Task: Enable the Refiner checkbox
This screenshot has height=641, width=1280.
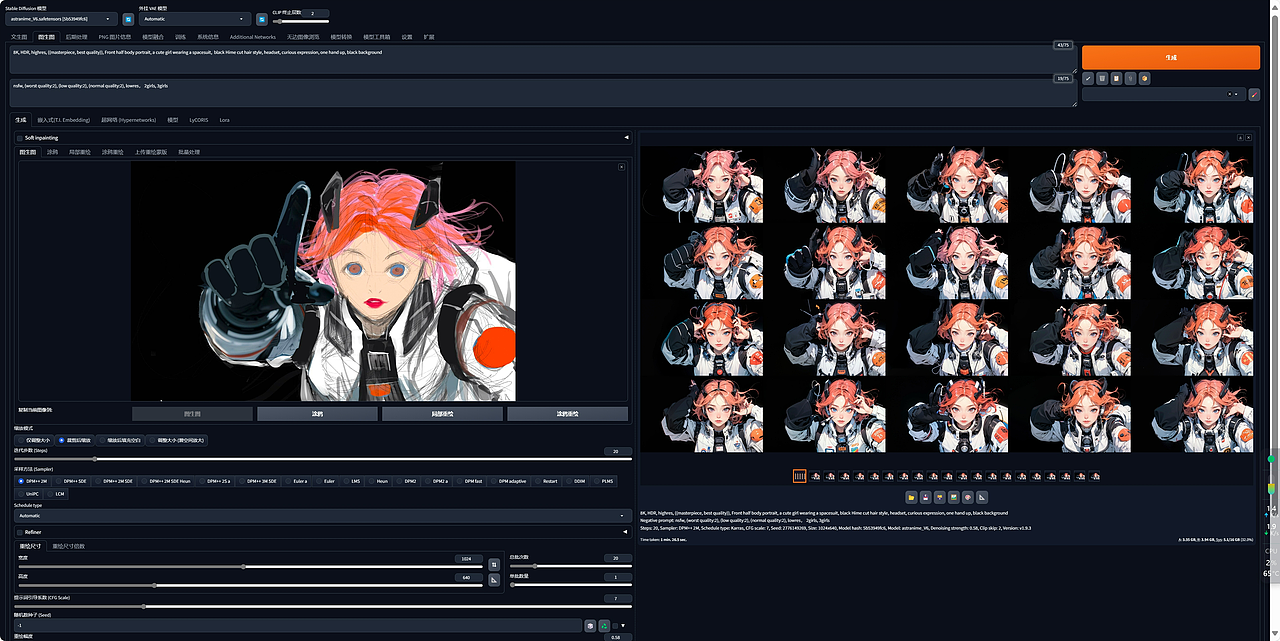Action: [x=20, y=532]
